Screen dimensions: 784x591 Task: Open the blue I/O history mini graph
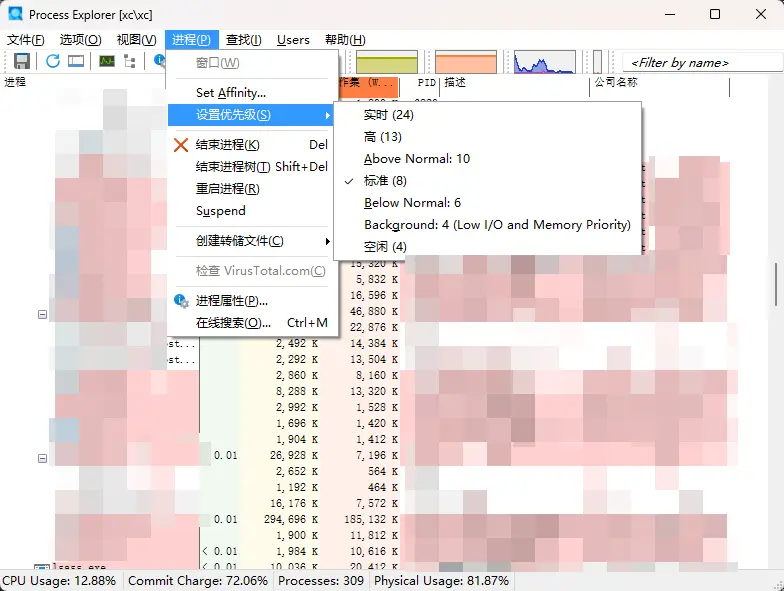tap(544, 62)
